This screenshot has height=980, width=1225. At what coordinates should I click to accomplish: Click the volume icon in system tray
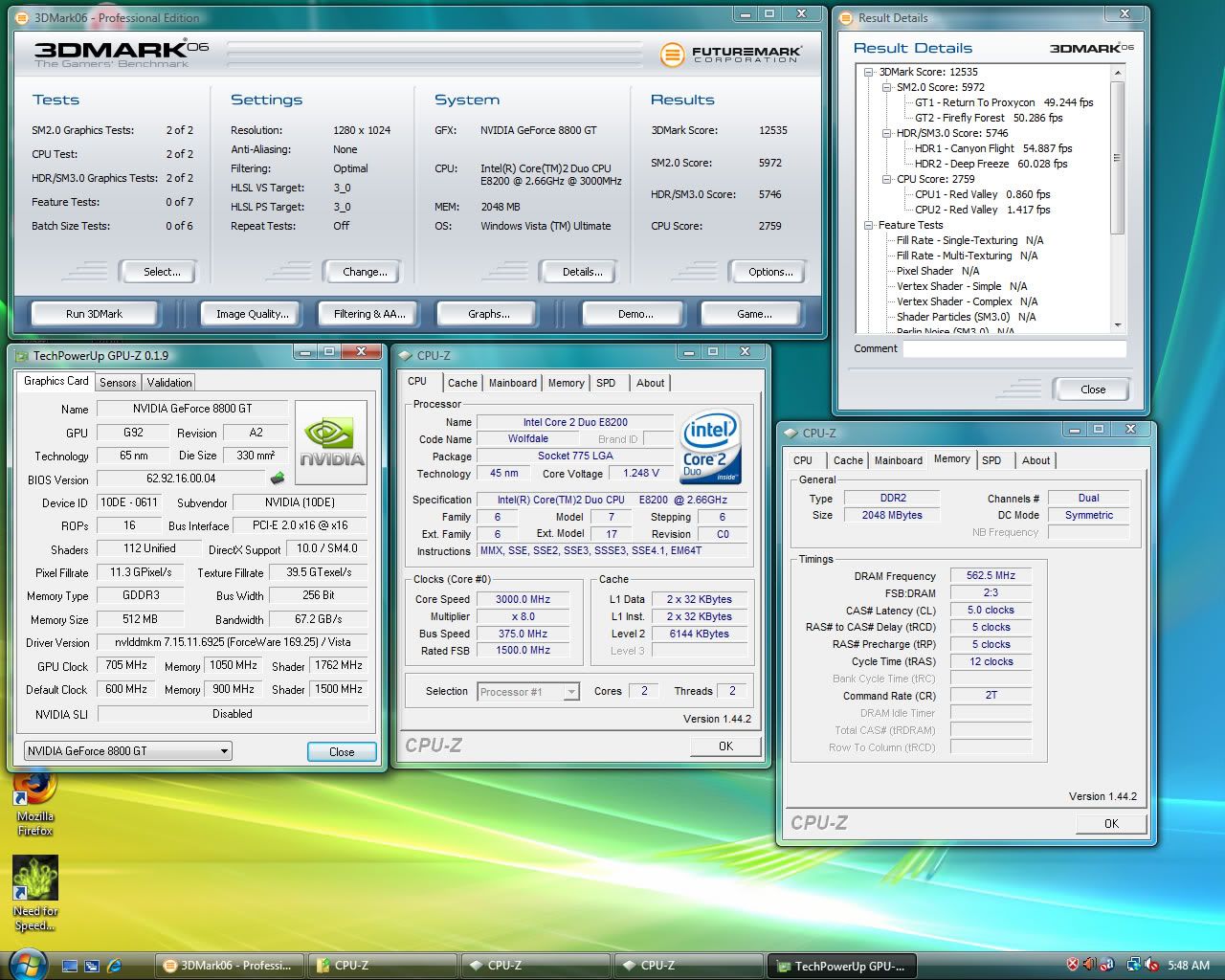point(1151,965)
